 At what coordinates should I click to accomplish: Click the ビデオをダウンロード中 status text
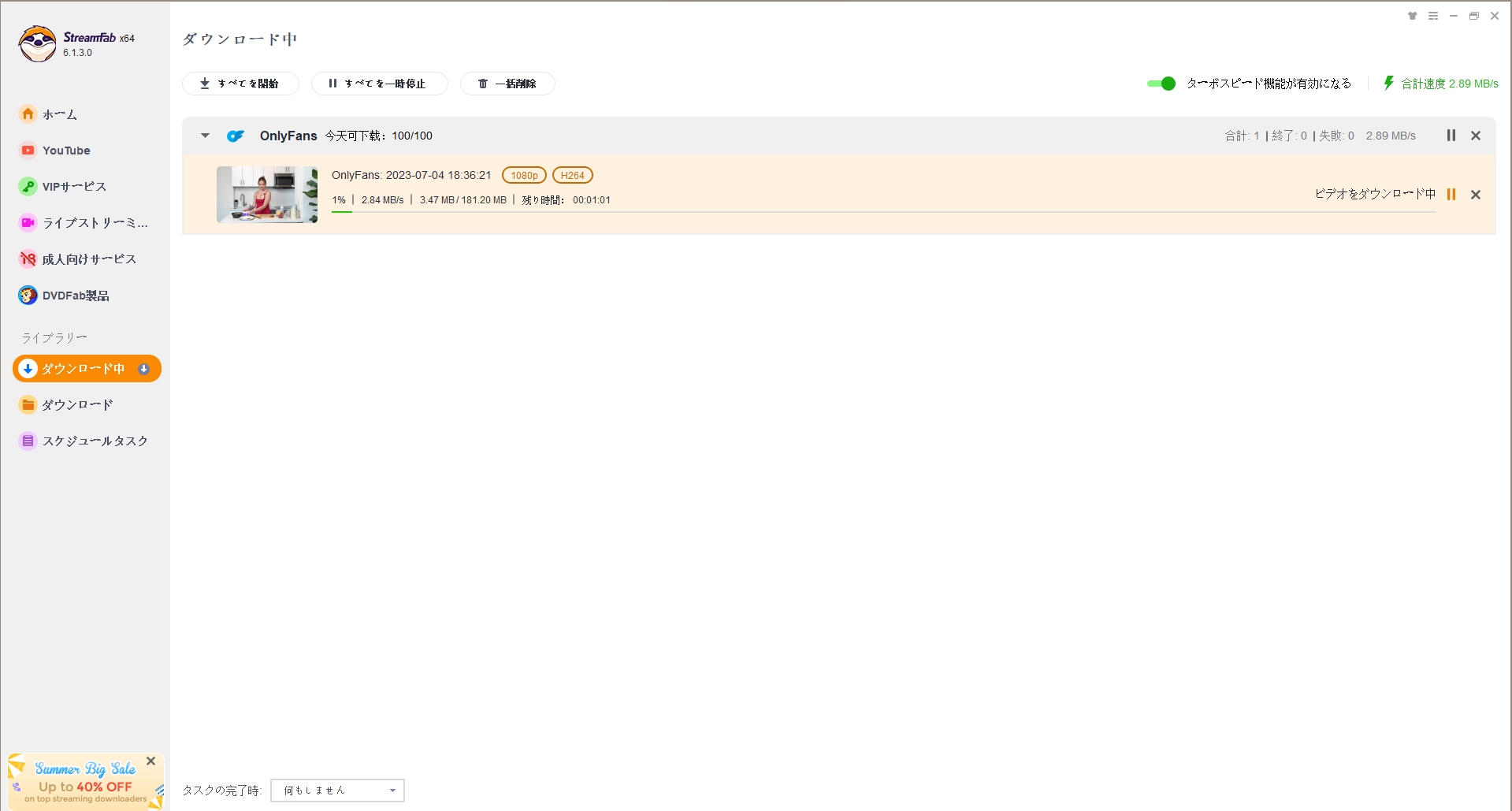1375,194
